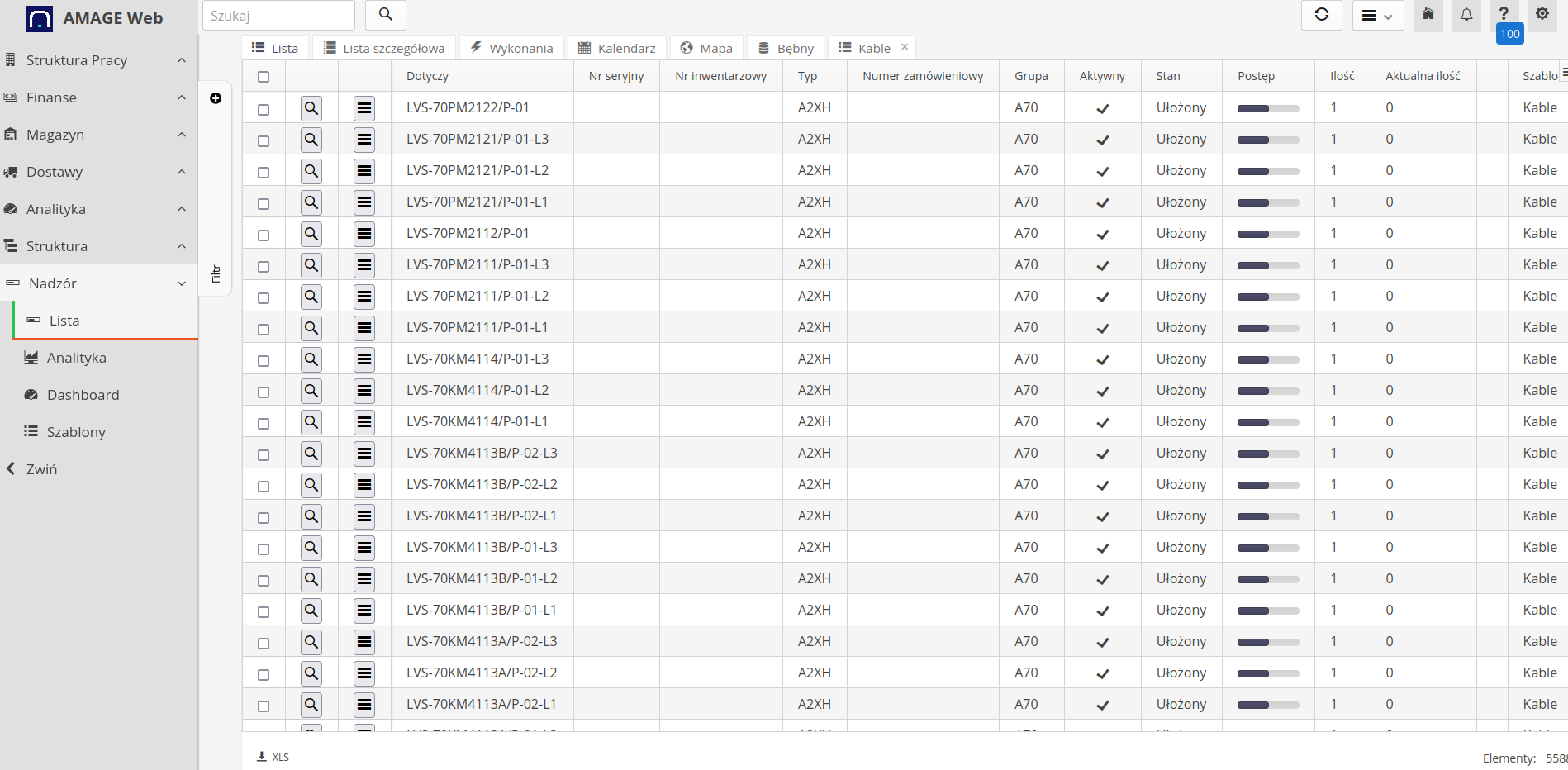Open details of LVS-70PM2122/P-01 via magnifier icon
Viewport: 1568px width, 770px height.
pyautogui.click(x=311, y=107)
